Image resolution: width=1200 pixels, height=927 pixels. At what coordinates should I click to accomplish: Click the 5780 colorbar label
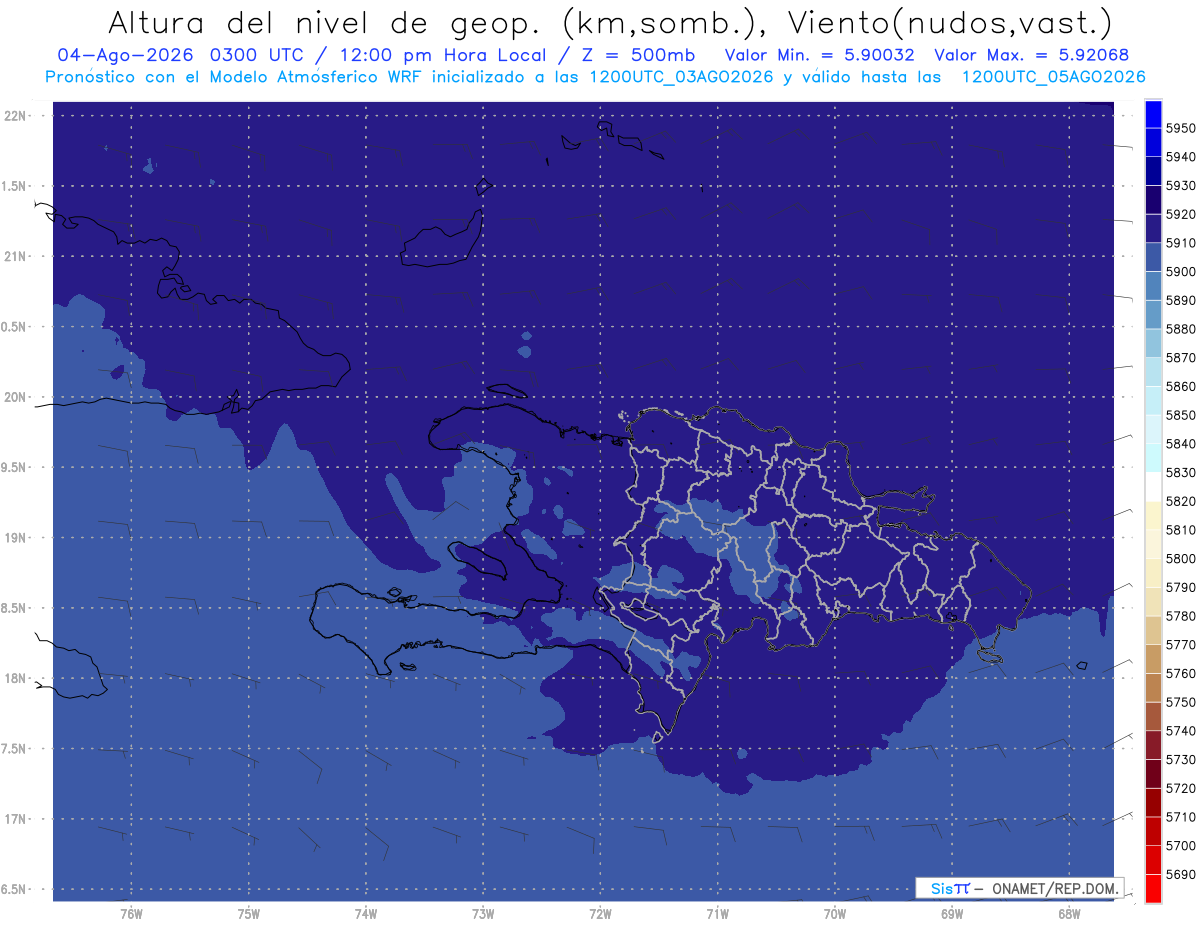pyautogui.click(x=1180, y=616)
